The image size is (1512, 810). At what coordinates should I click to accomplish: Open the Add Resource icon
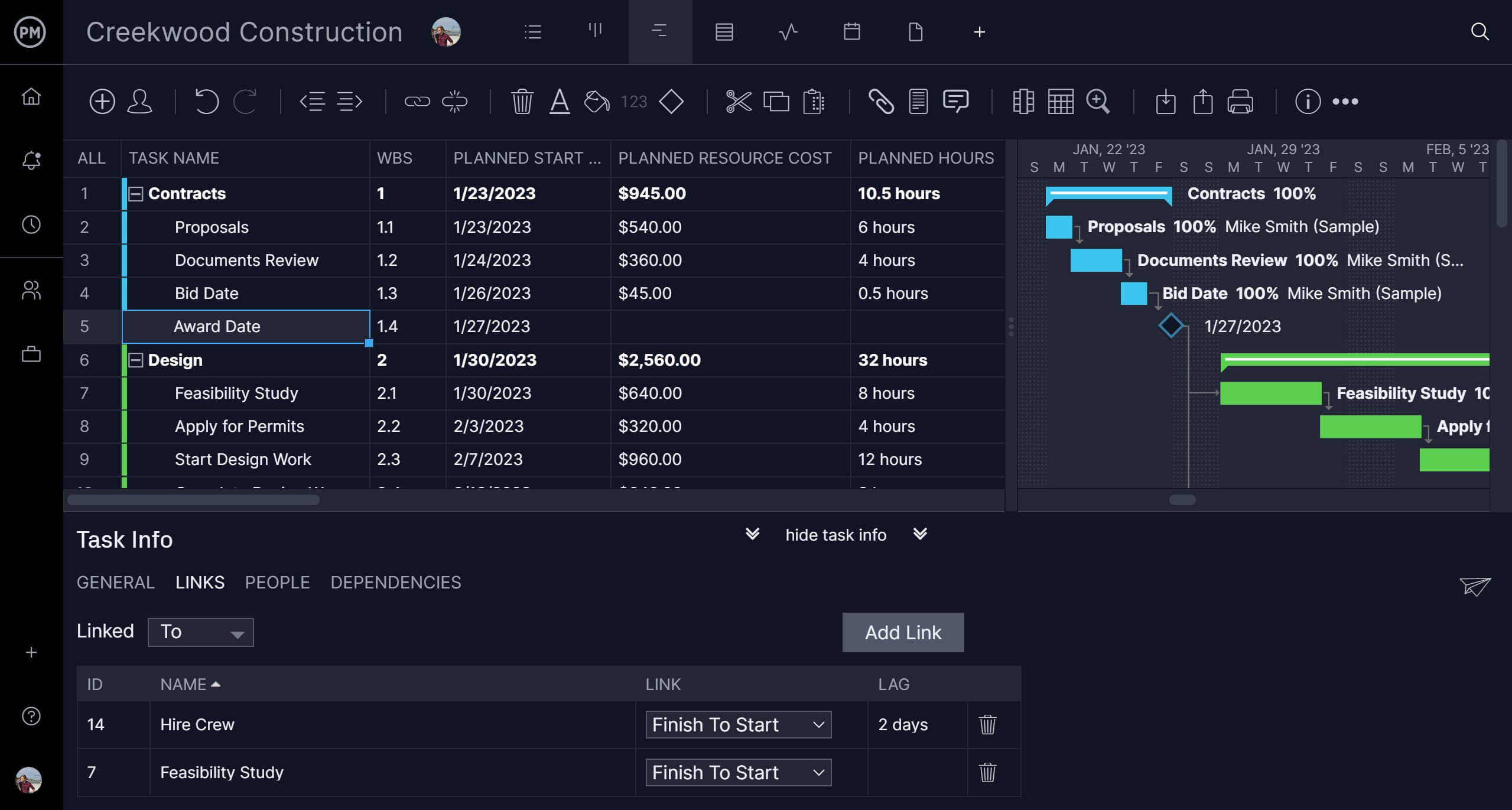(141, 100)
